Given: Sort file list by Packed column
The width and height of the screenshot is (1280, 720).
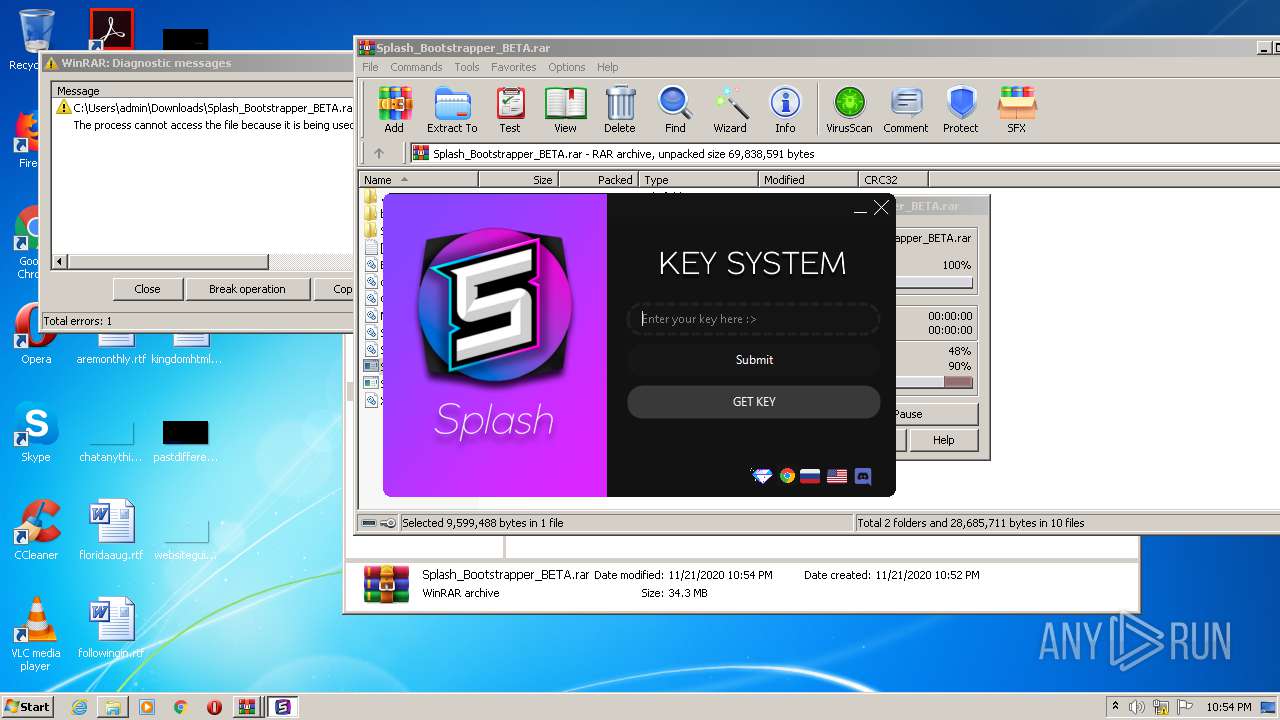Looking at the screenshot, I should [x=598, y=180].
